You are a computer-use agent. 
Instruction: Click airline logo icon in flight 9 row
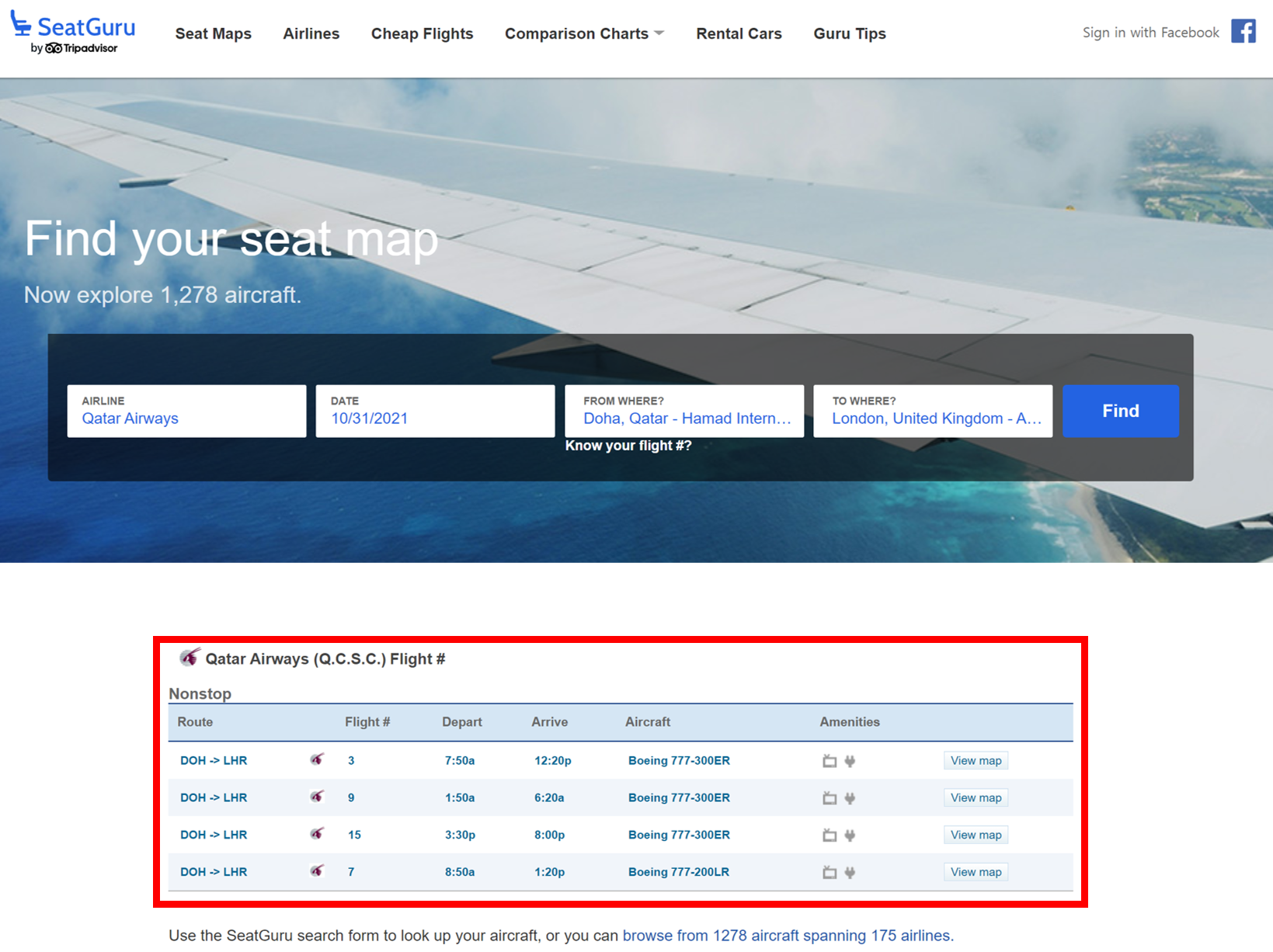(317, 797)
